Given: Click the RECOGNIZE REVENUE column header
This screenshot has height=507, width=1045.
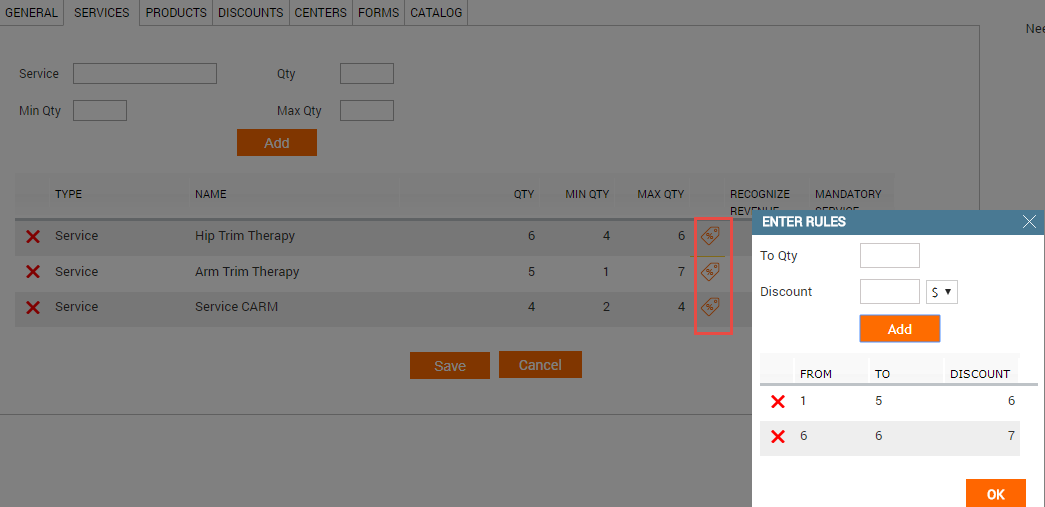Looking at the screenshot, I should click(760, 201).
